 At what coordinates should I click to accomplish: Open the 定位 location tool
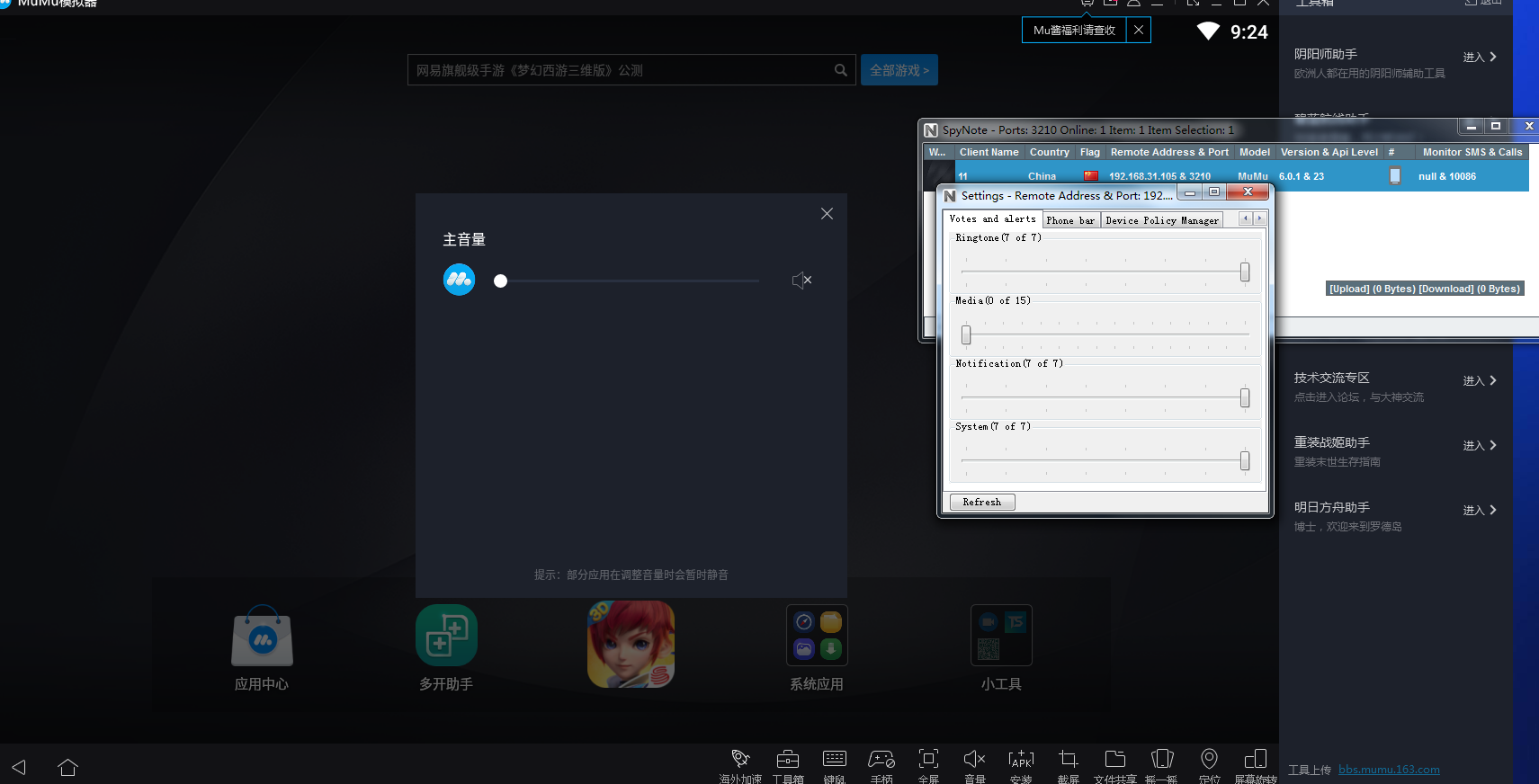(1210, 764)
